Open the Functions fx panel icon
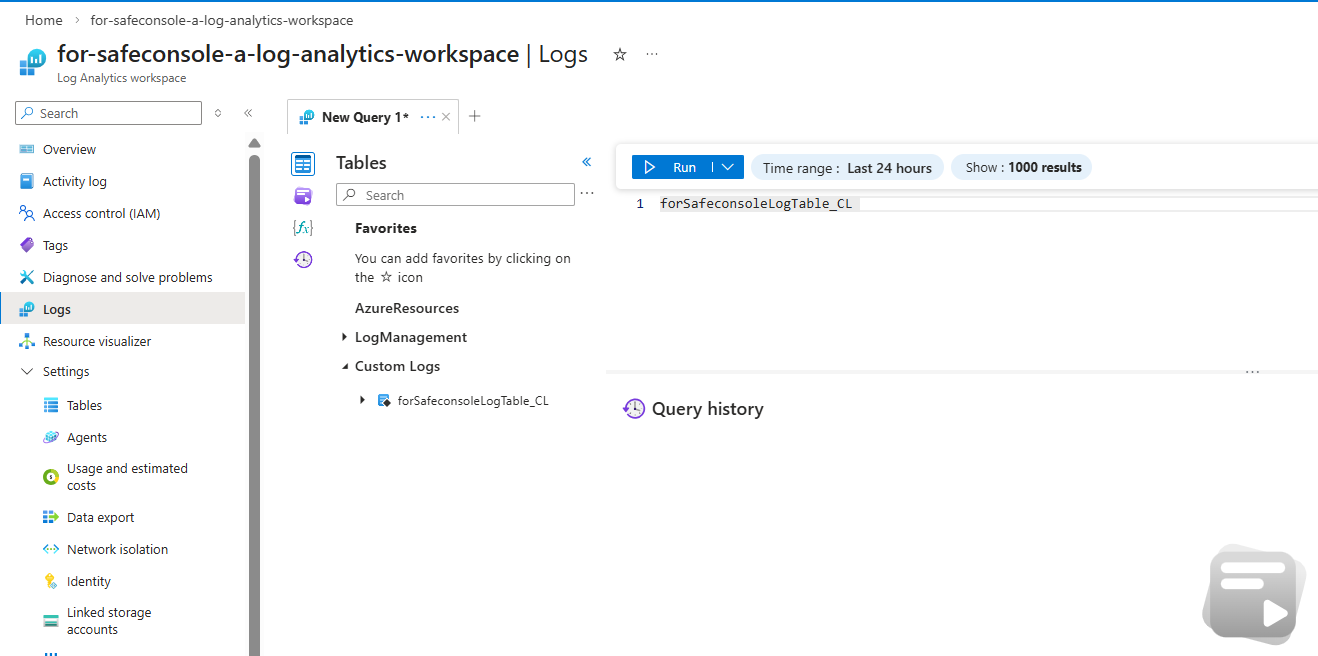1318x656 pixels. [x=303, y=227]
